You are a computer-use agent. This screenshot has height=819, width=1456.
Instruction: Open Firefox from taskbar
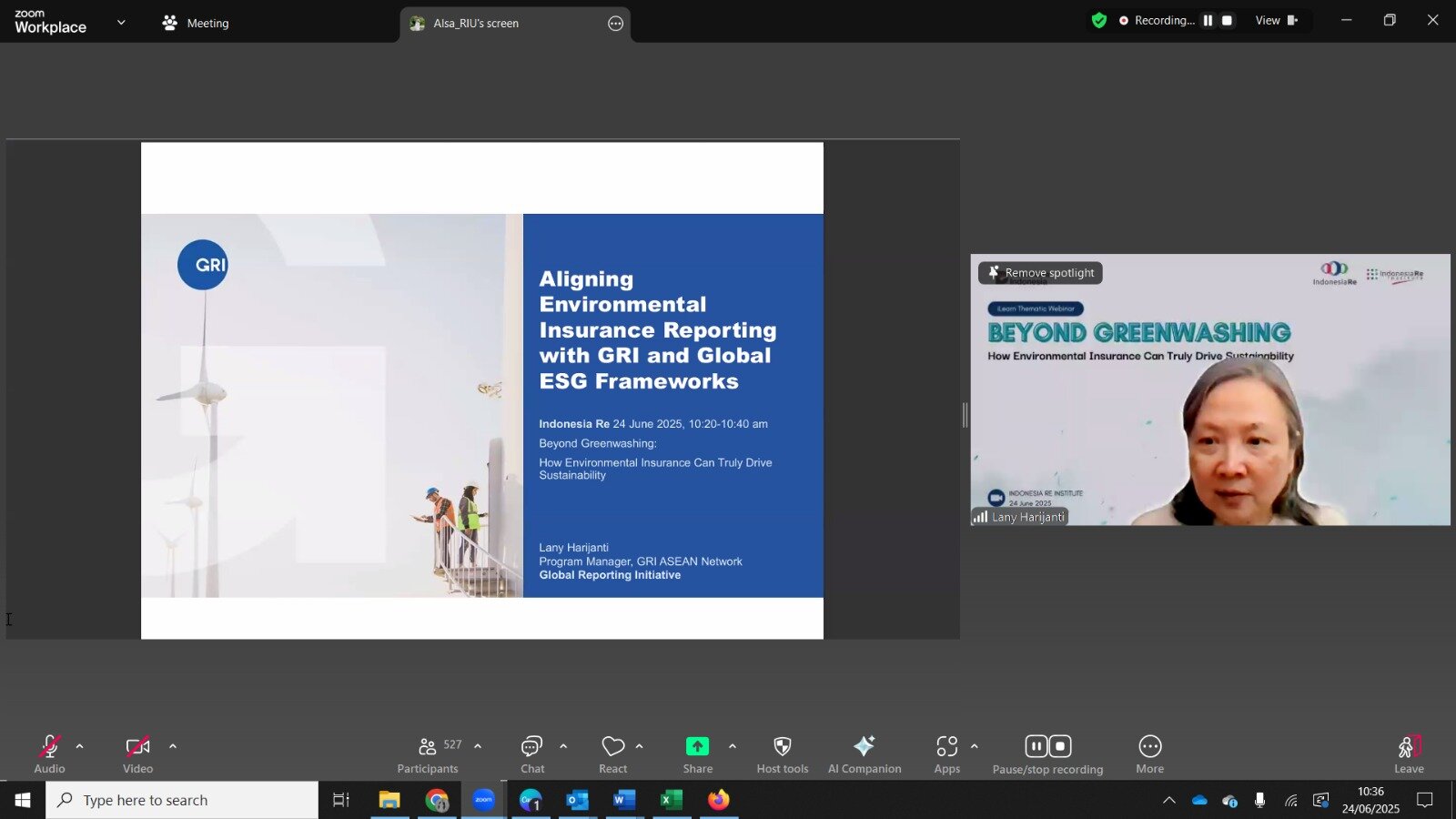click(x=719, y=800)
